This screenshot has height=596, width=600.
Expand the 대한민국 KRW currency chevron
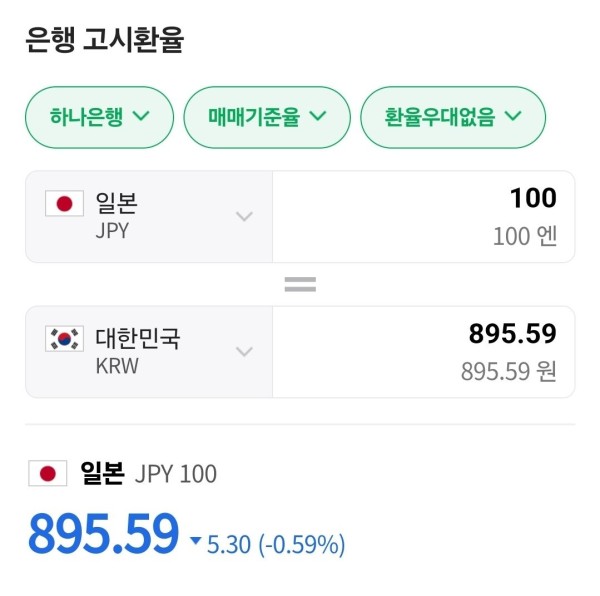click(x=244, y=351)
